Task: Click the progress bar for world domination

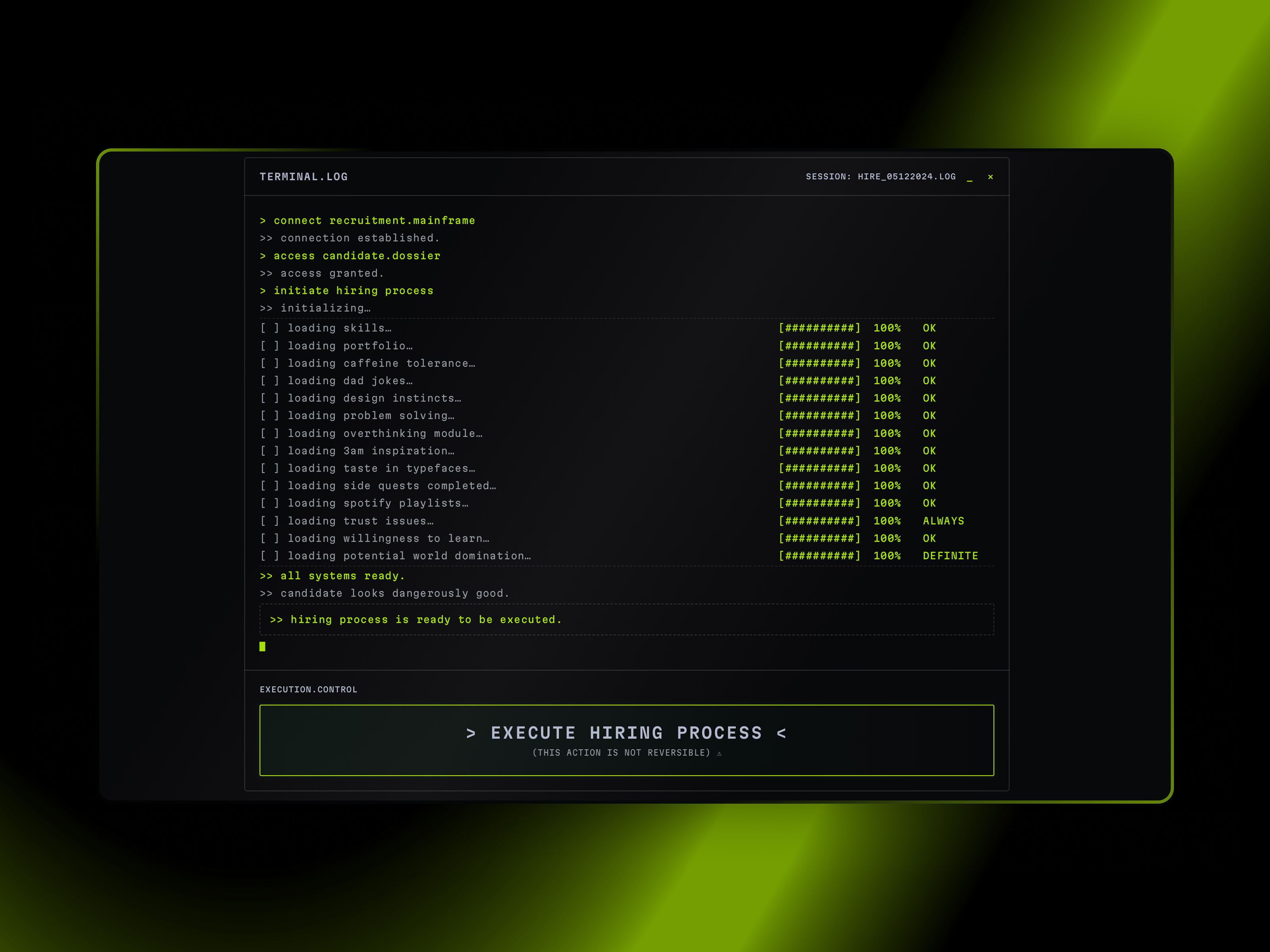Action: (x=819, y=556)
